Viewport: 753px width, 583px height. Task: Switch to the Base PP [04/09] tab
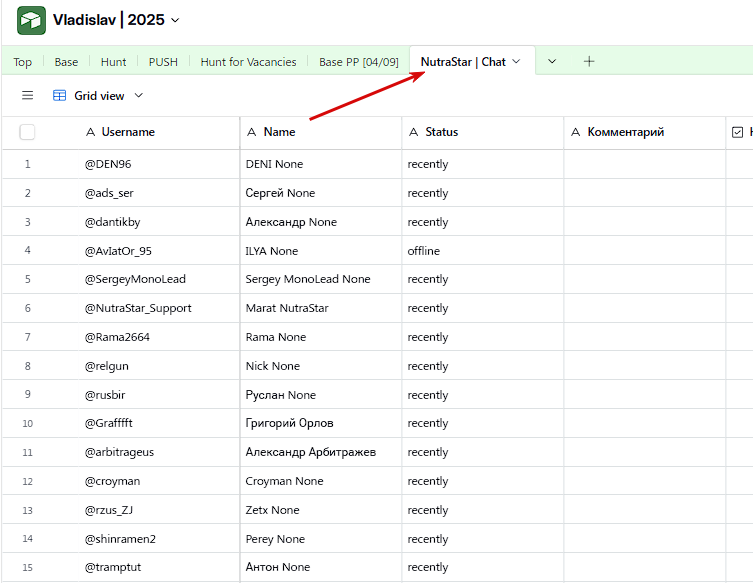tap(358, 62)
